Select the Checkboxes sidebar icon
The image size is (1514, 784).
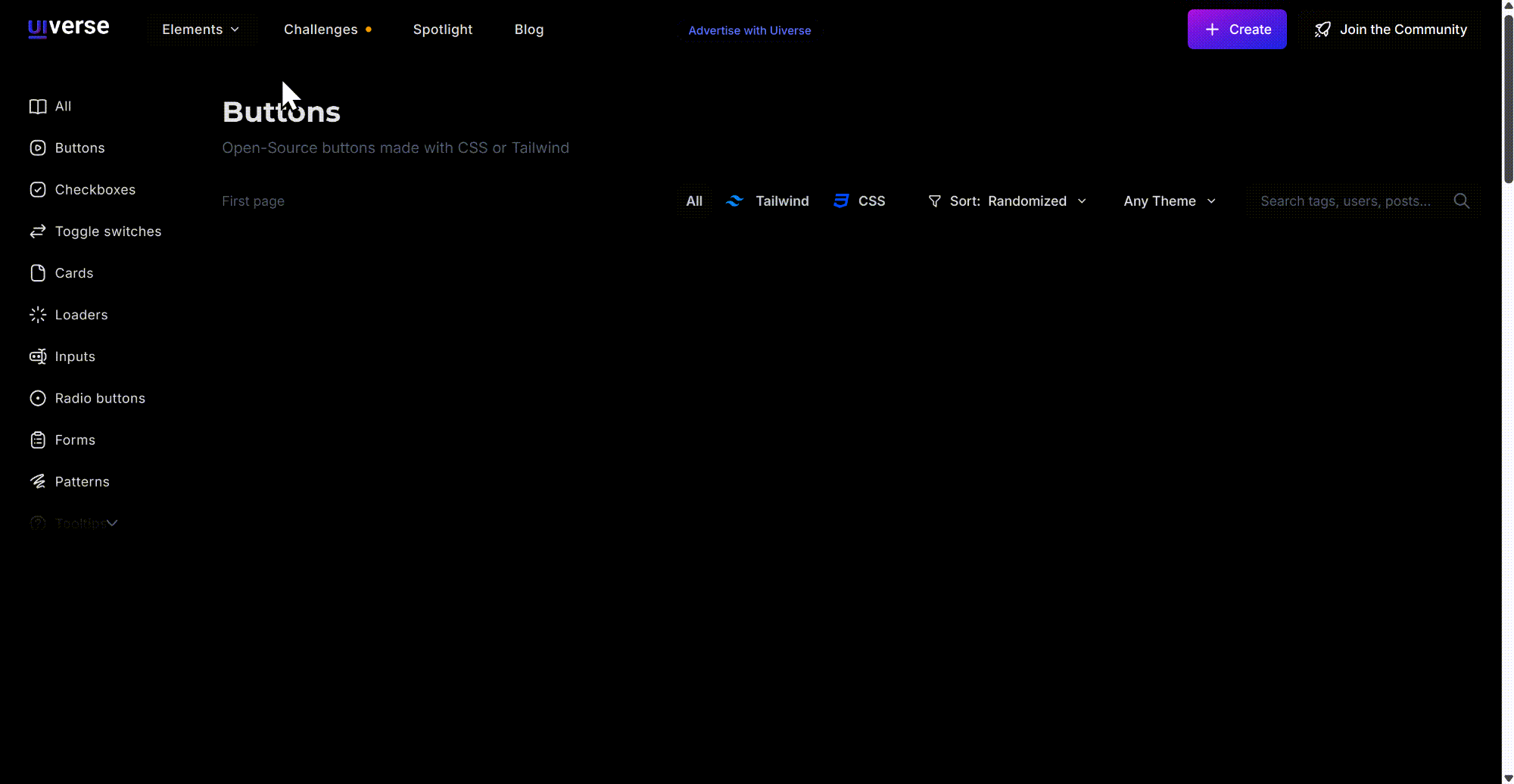38,190
